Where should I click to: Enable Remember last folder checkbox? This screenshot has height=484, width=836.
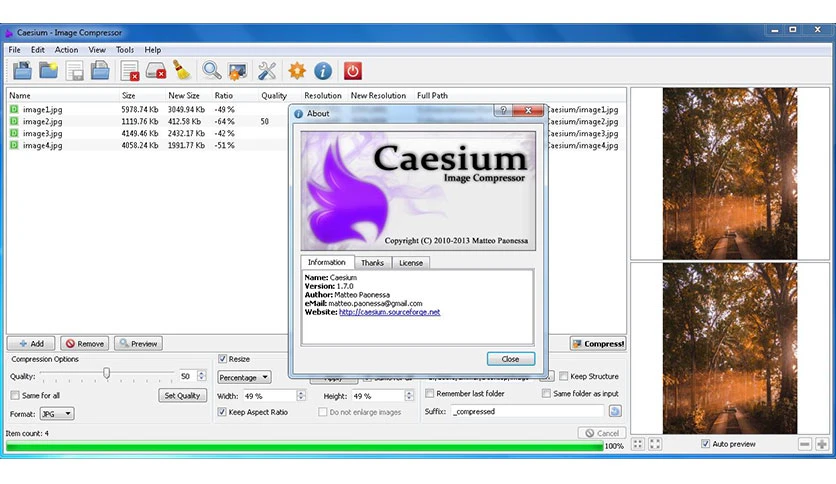pyautogui.click(x=429, y=393)
